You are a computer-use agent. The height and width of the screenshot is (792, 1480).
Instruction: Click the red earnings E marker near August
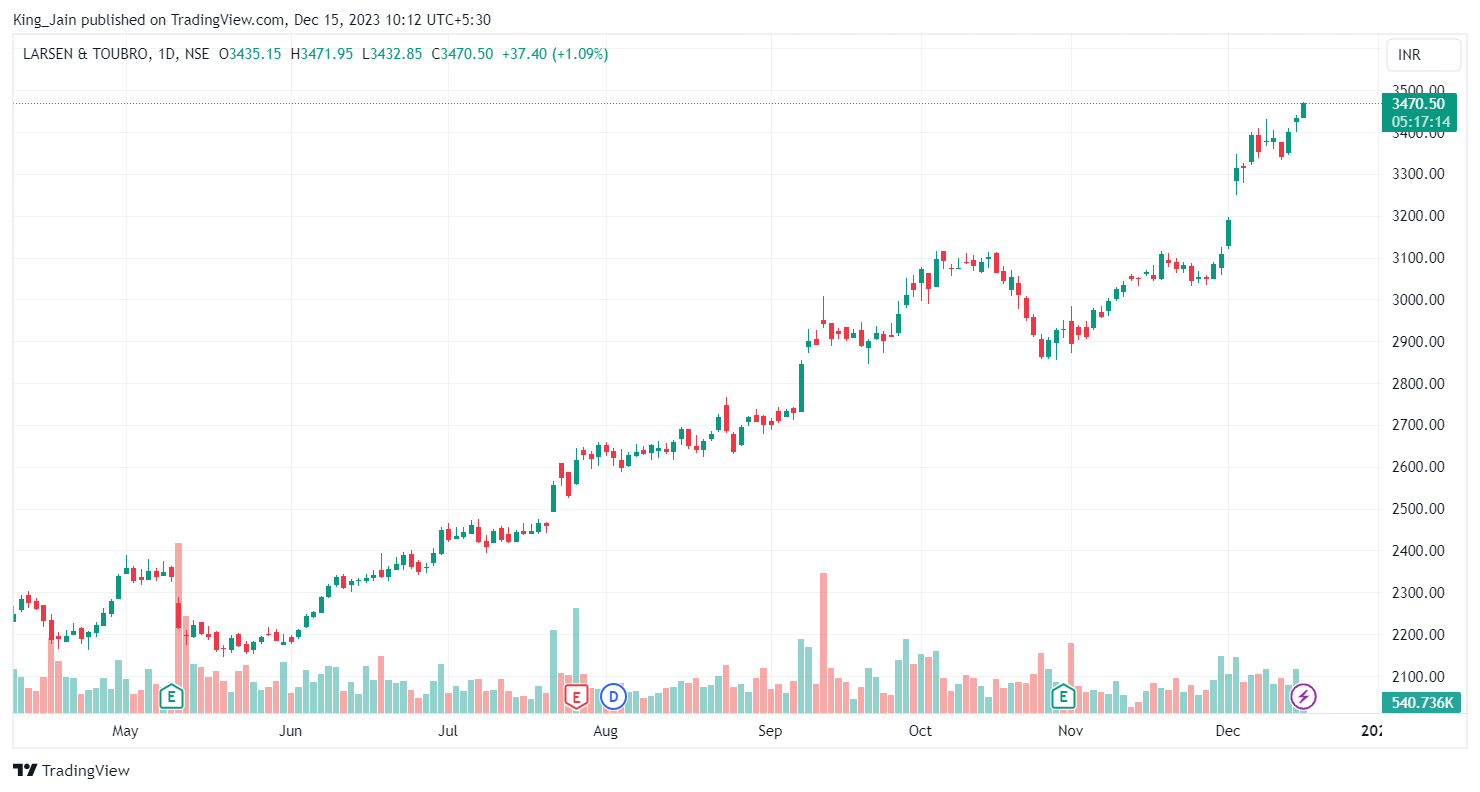[x=576, y=696]
